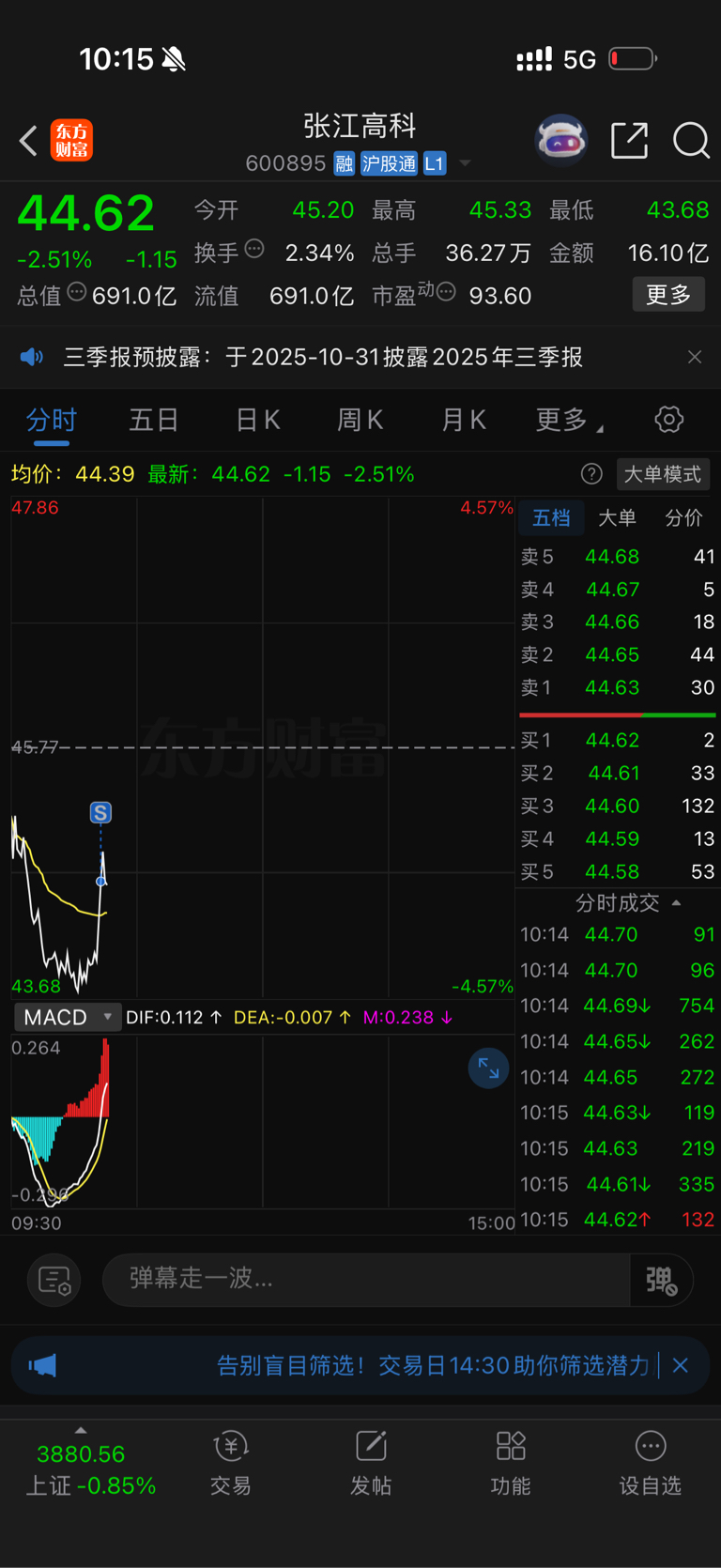The width and height of the screenshot is (721, 1568).
Task: Open info circle next to 总值
Action: [x=77, y=292]
